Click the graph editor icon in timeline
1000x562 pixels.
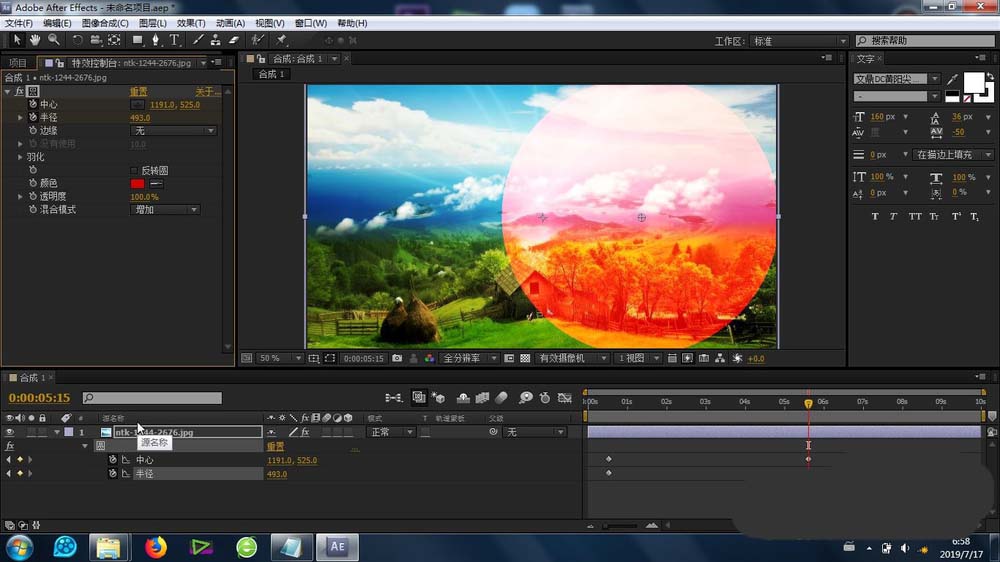point(564,398)
